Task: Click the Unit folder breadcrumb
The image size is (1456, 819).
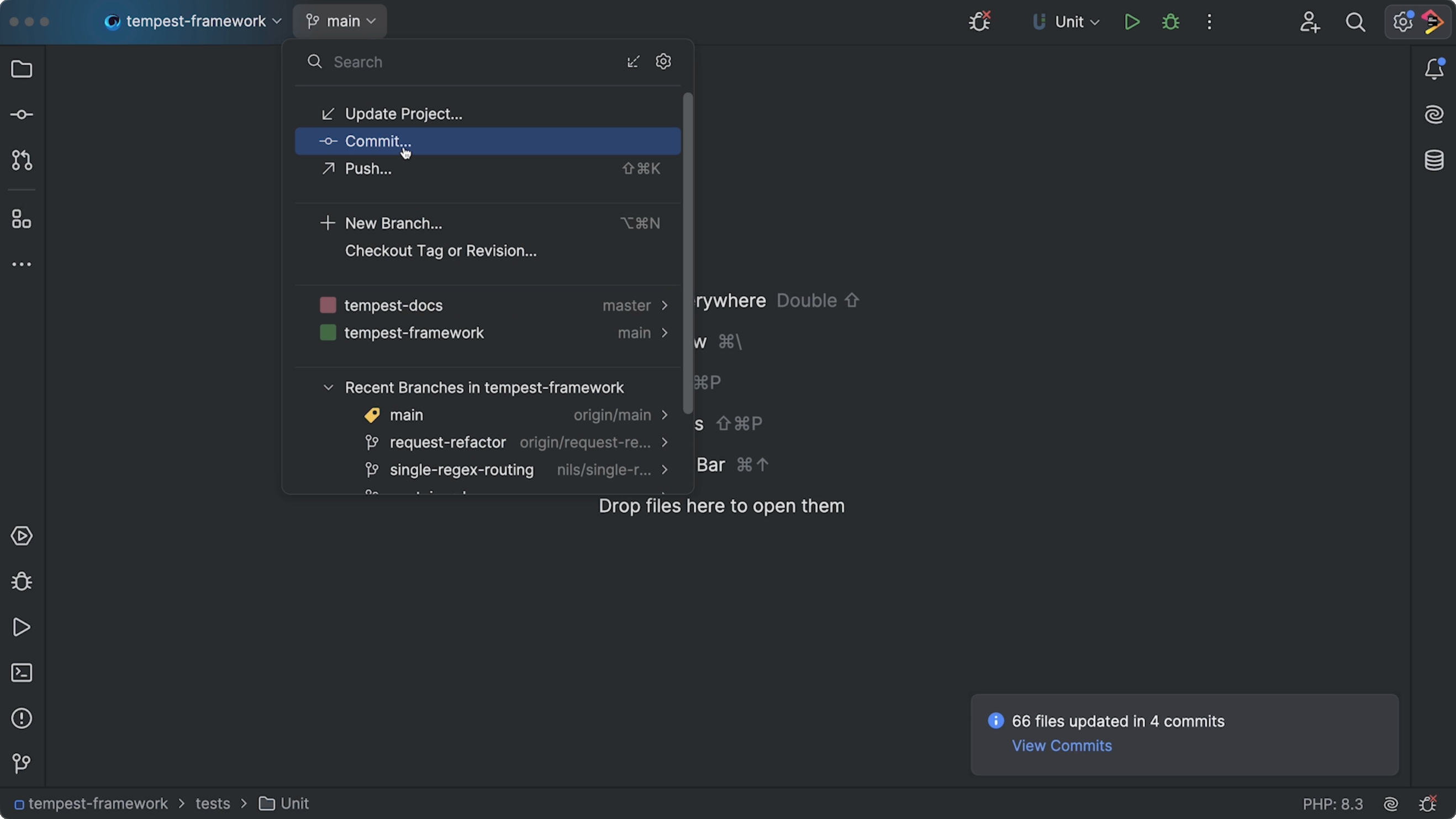Action: (x=284, y=804)
